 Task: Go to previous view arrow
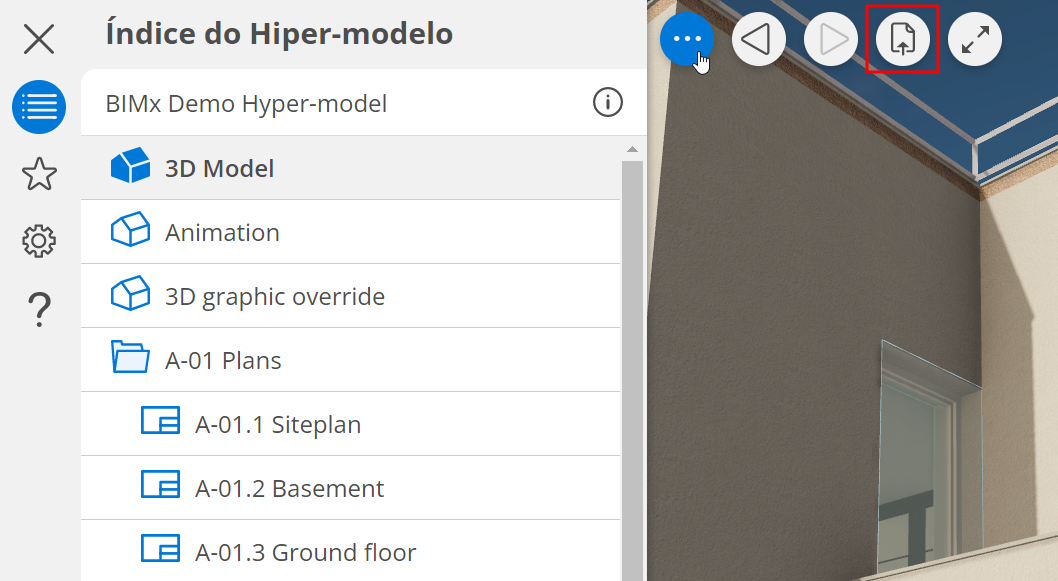(758, 39)
